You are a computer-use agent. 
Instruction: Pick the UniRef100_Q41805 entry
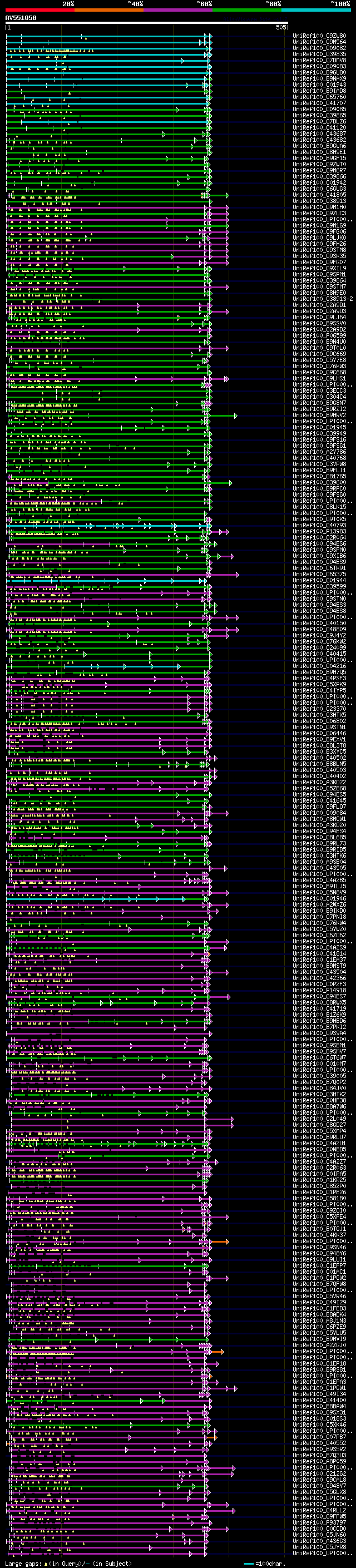[319, 195]
